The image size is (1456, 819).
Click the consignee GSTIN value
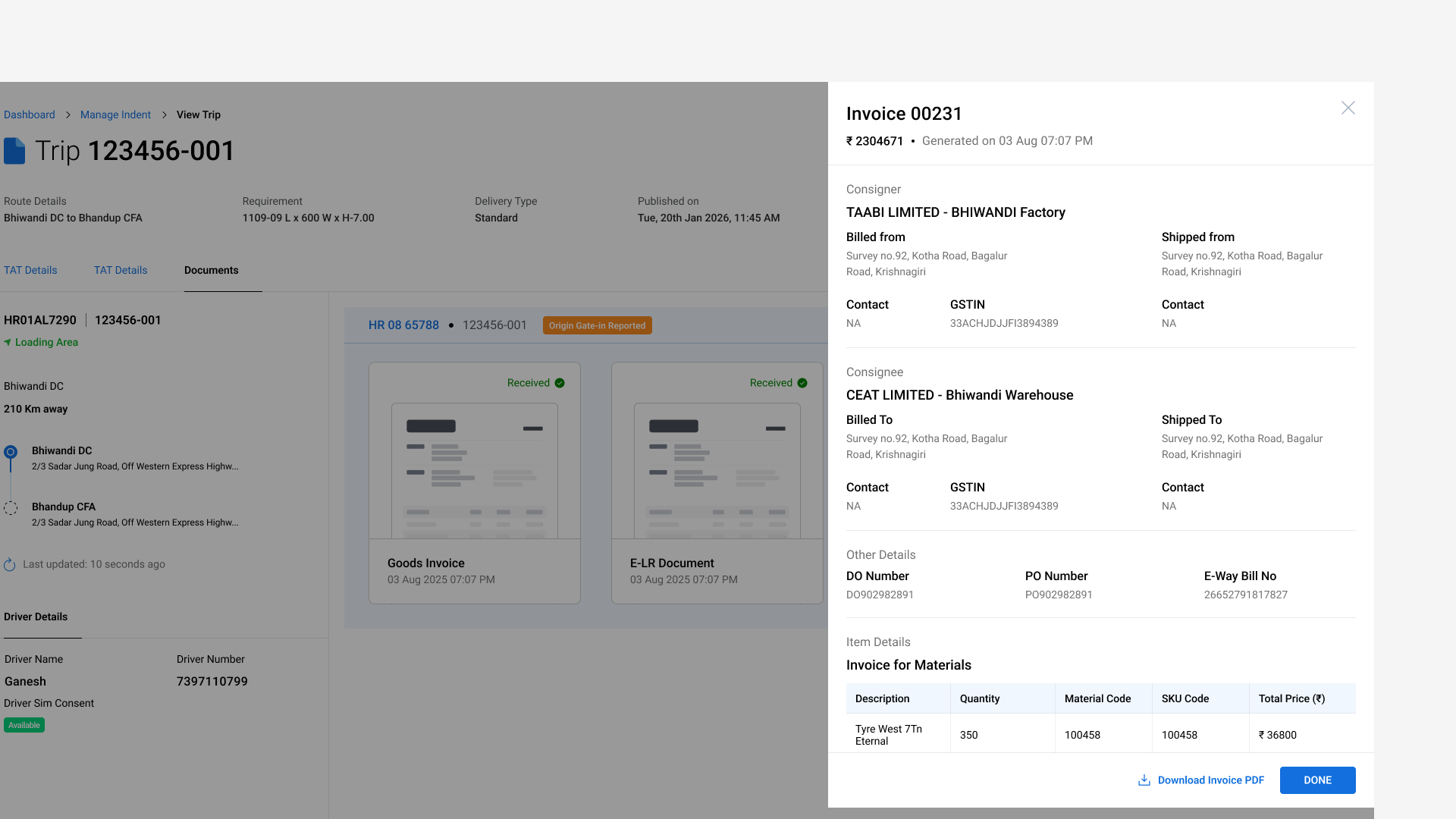point(1004,507)
